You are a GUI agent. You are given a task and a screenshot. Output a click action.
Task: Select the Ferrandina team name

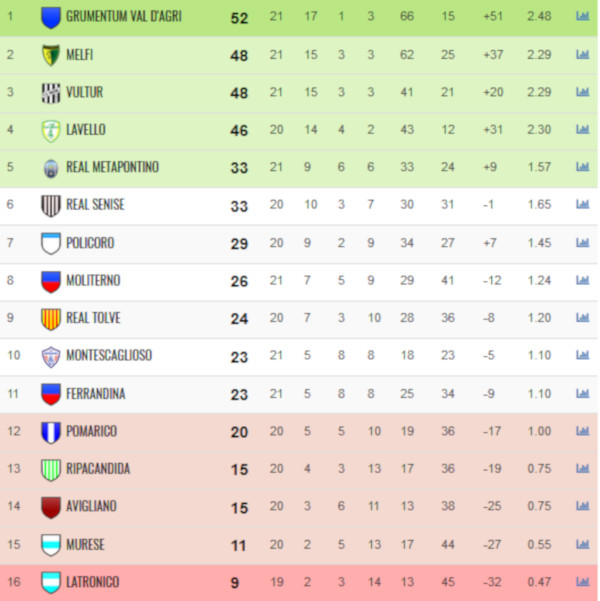[x=95, y=394]
